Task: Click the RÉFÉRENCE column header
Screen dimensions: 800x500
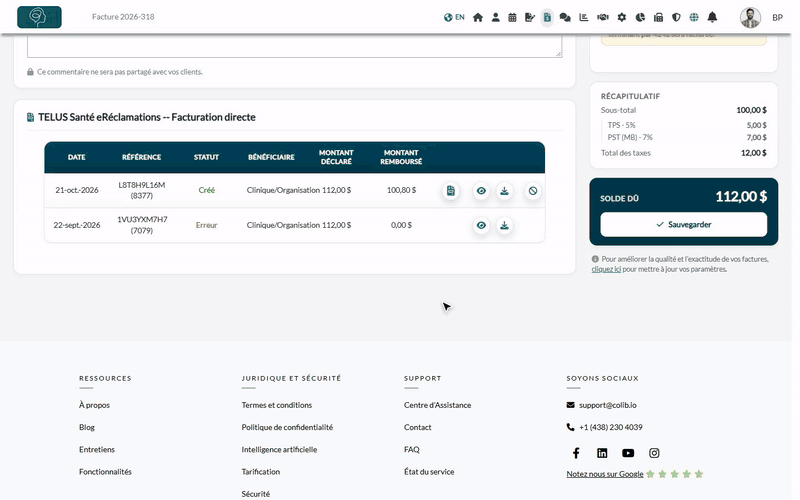Action: coord(141,157)
